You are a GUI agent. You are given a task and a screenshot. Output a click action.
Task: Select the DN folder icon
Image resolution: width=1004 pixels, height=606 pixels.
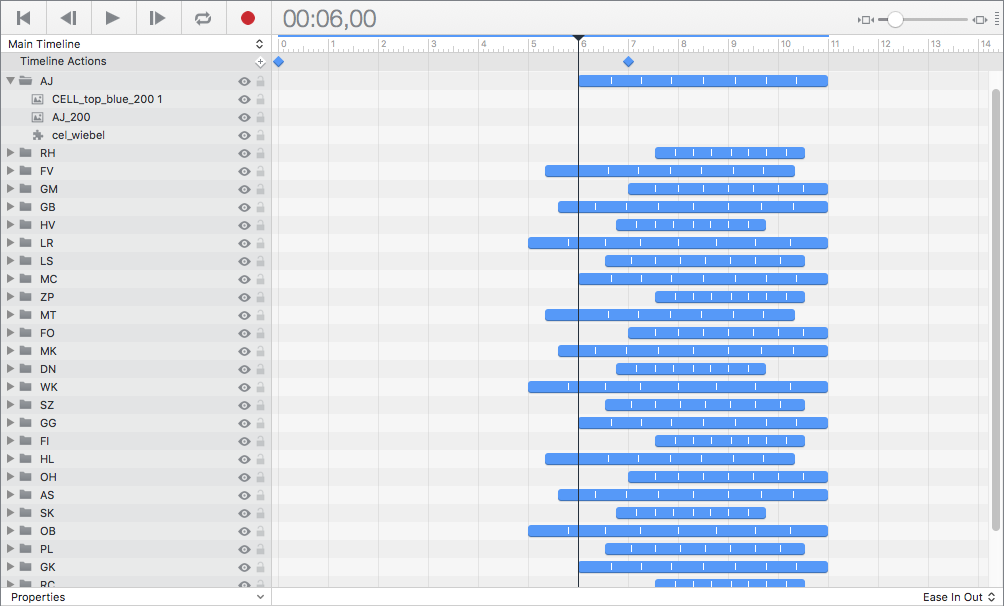[x=26, y=368]
